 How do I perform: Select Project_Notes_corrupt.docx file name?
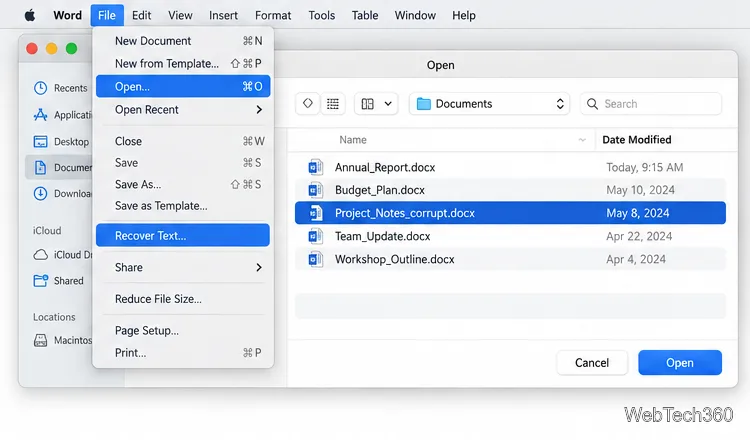coord(405,213)
